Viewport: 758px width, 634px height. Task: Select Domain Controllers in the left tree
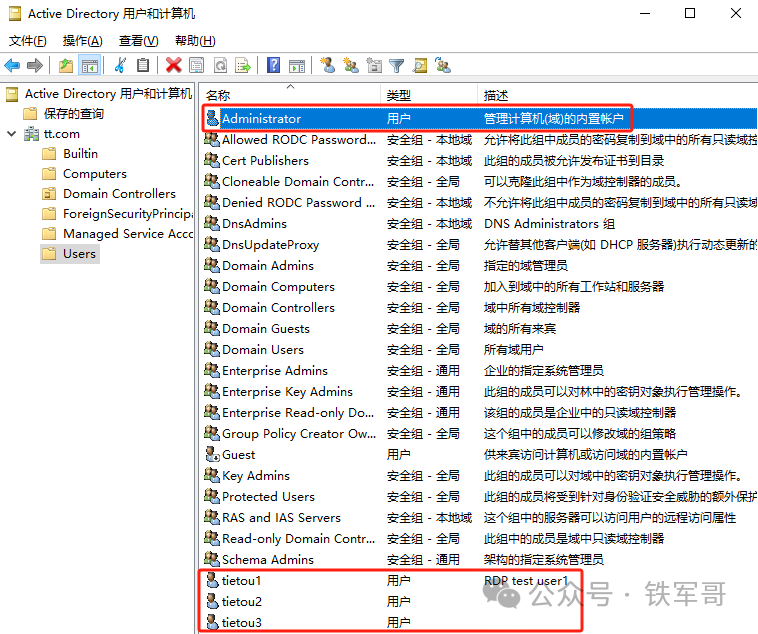[119, 193]
